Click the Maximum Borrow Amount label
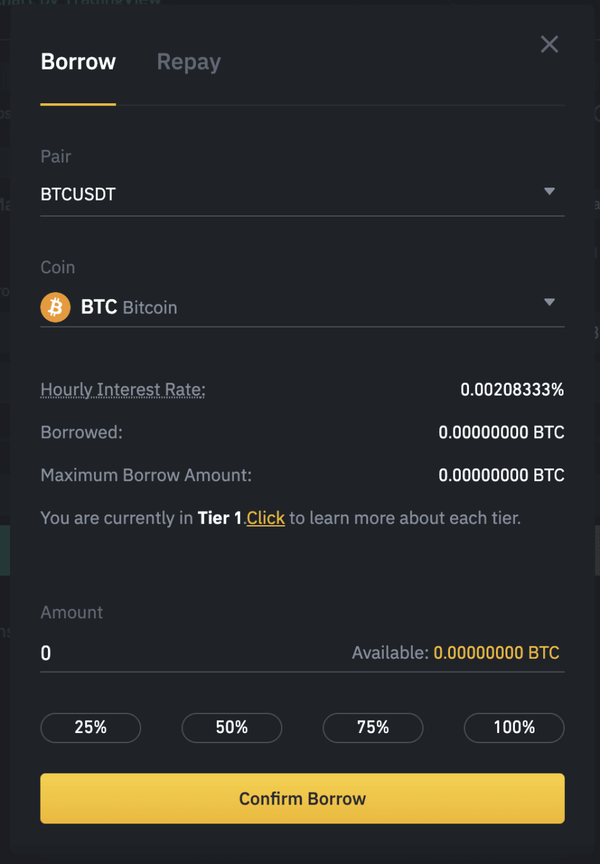 tap(146, 475)
